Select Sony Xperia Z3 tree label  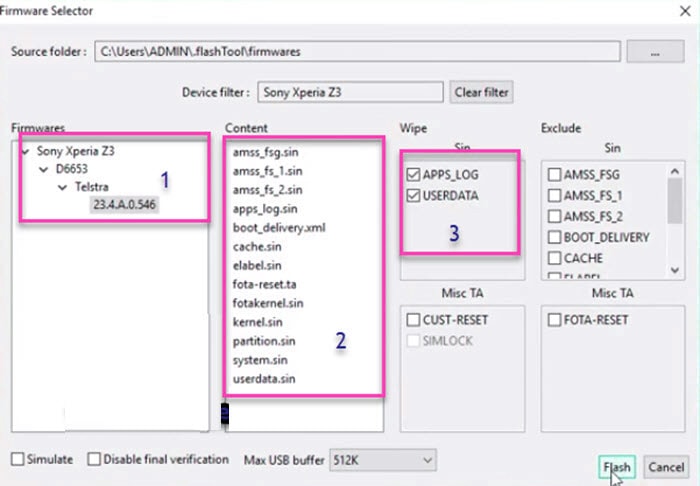[75, 151]
